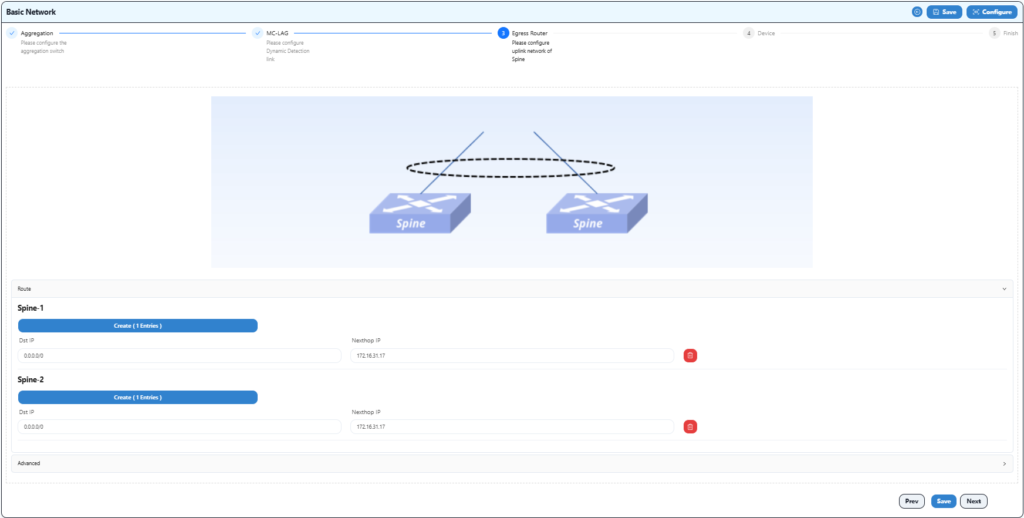
Task: Focus the Spine-1 Dst IP field
Action: tap(180, 356)
